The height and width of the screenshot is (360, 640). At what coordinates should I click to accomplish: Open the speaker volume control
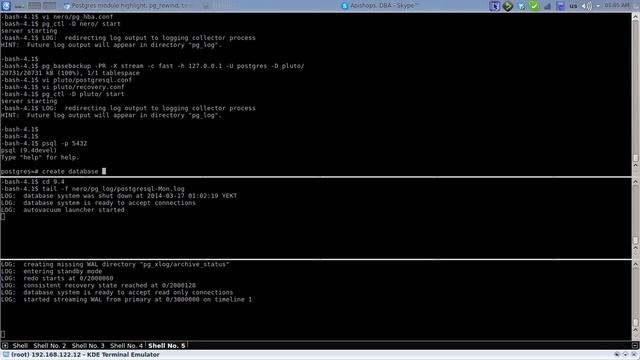[x=586, y=6]
